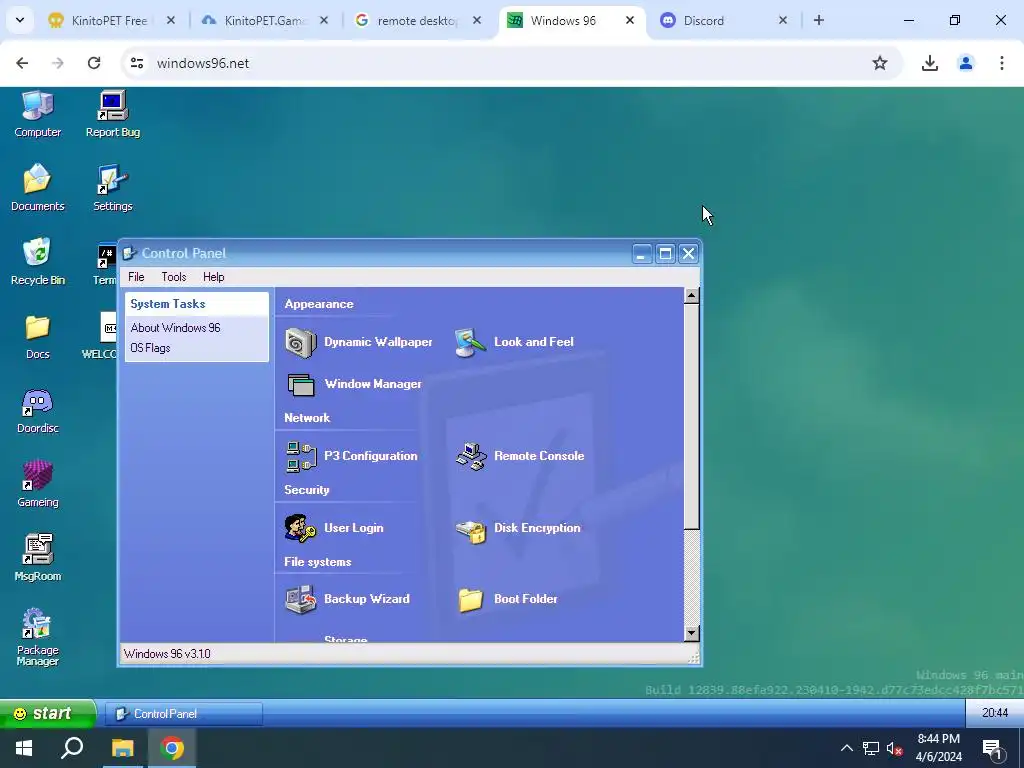The height and width of the screenshot is (768, 1024).
Task: Open the MsgRoom desktop shortcut
Action: (x=37, y=558)
